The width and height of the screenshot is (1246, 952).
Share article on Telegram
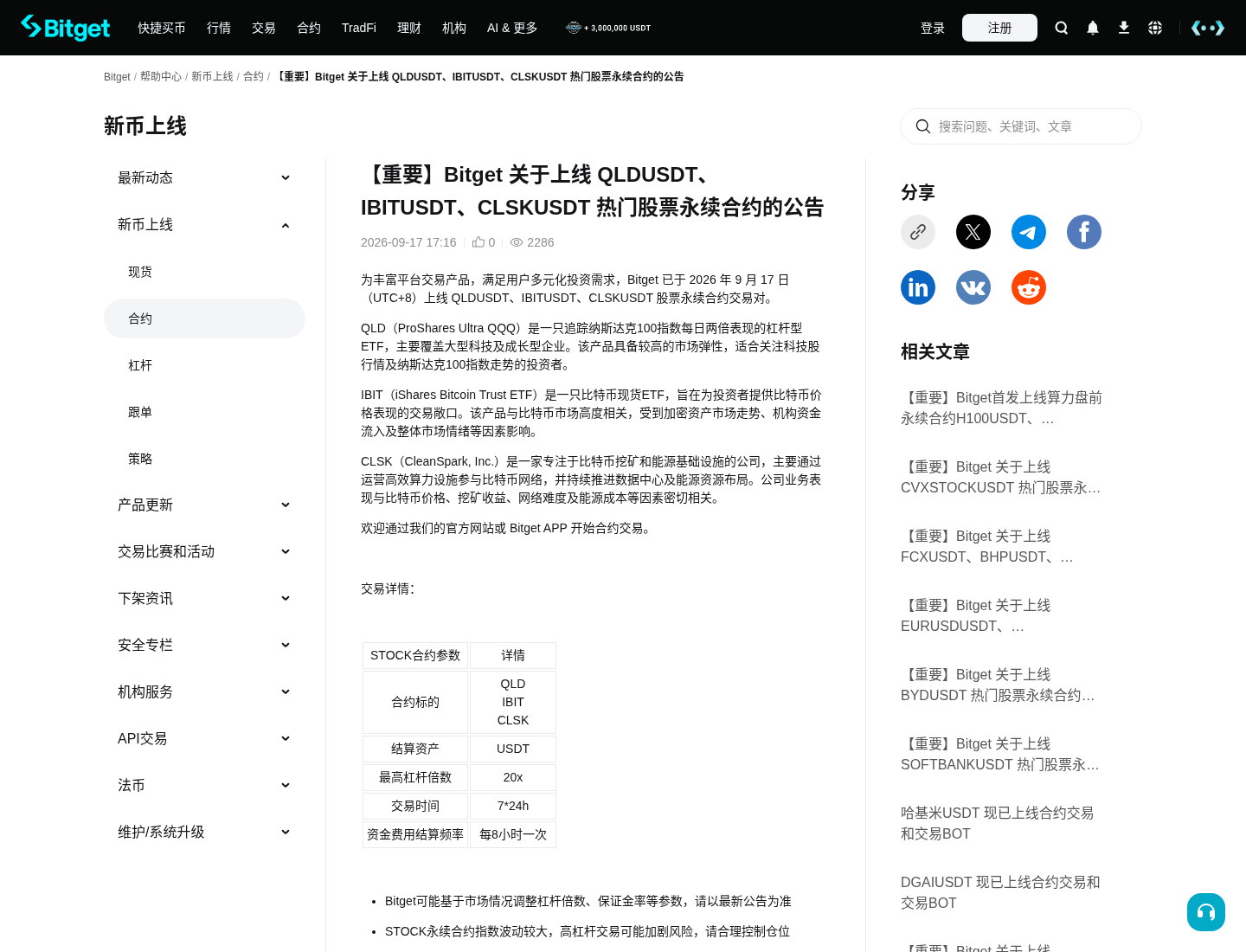(1029, 232)
